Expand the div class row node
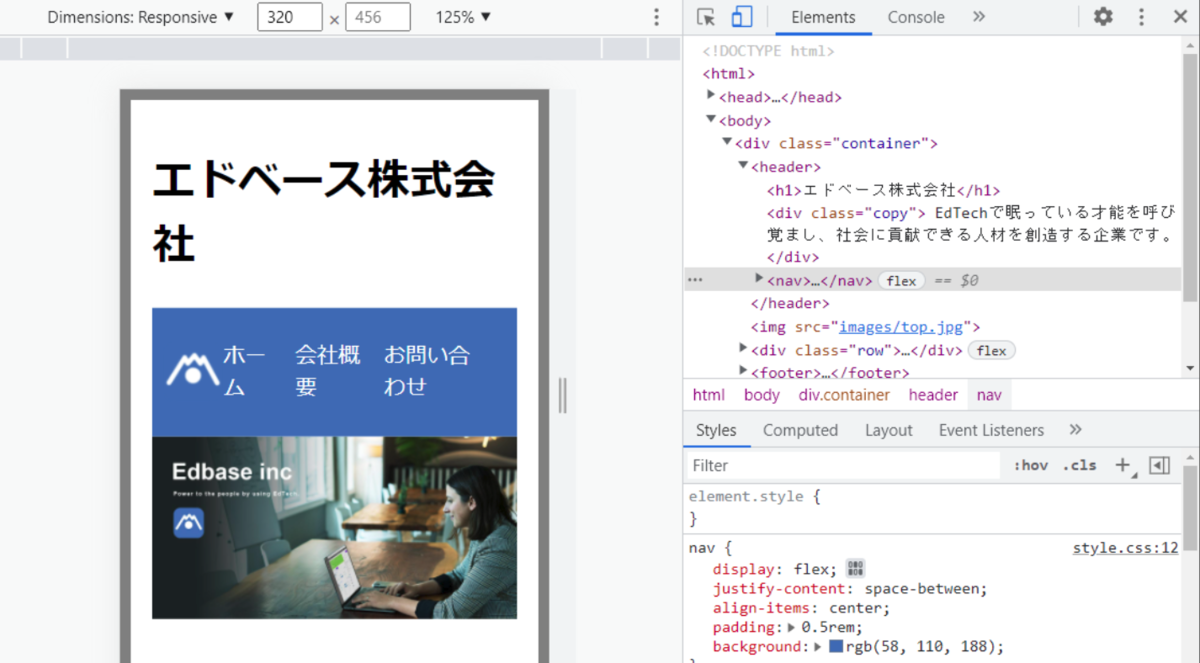Viewport: 1200px width, 663px height. click(743, 349)
